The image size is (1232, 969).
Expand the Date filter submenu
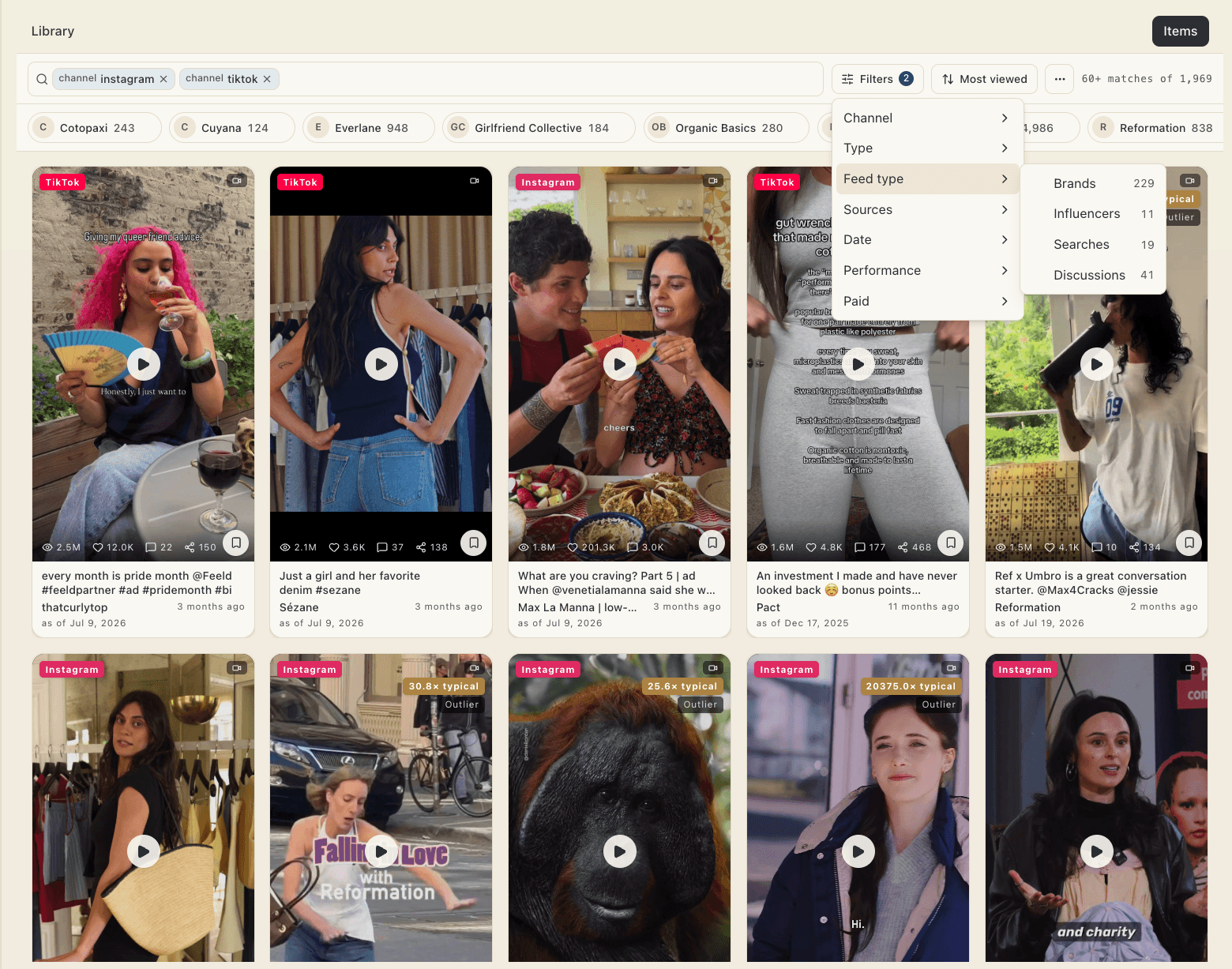pyautogui.click(x=928, y=239)
